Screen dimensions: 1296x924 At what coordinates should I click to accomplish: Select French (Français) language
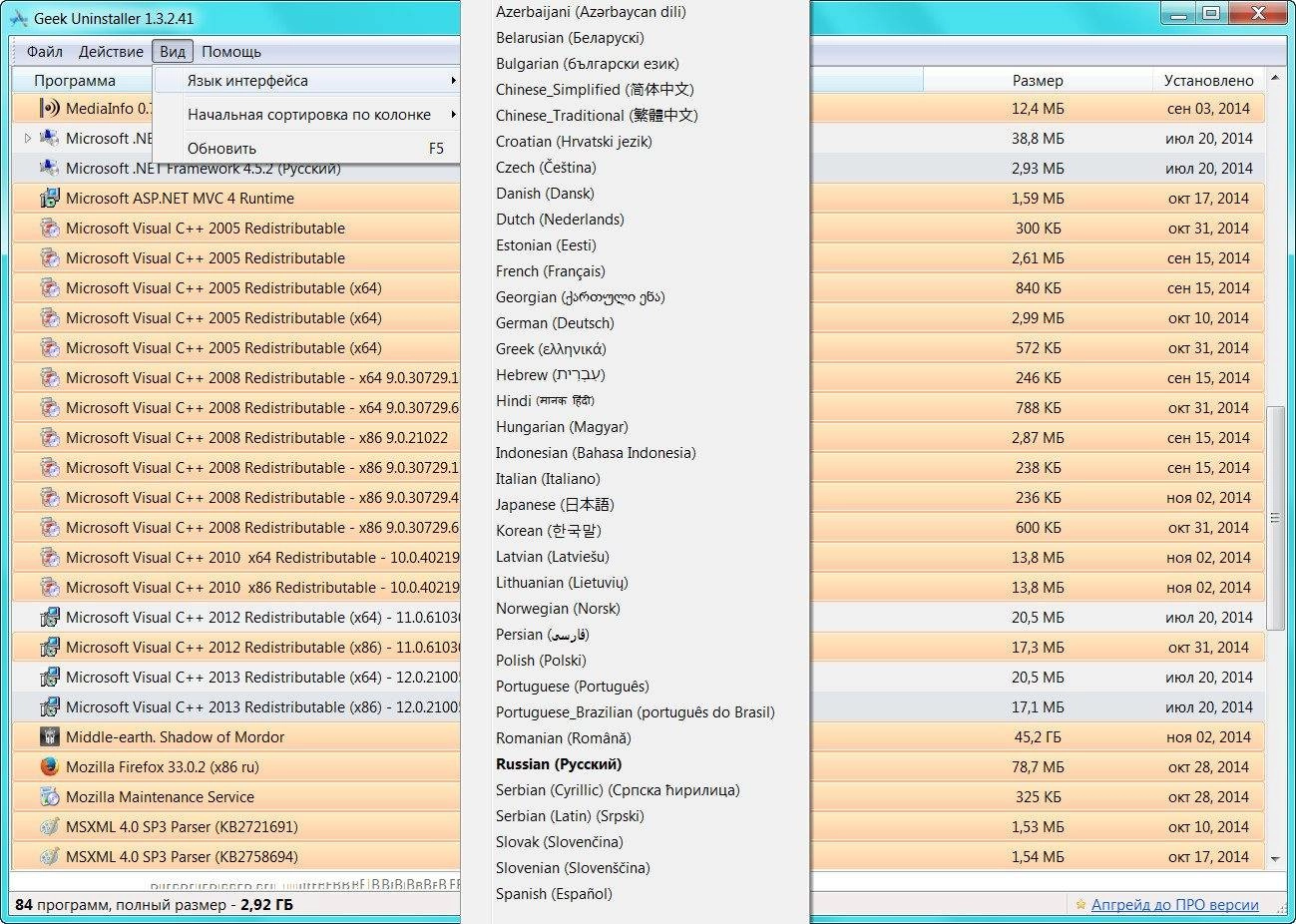(550, 271)
